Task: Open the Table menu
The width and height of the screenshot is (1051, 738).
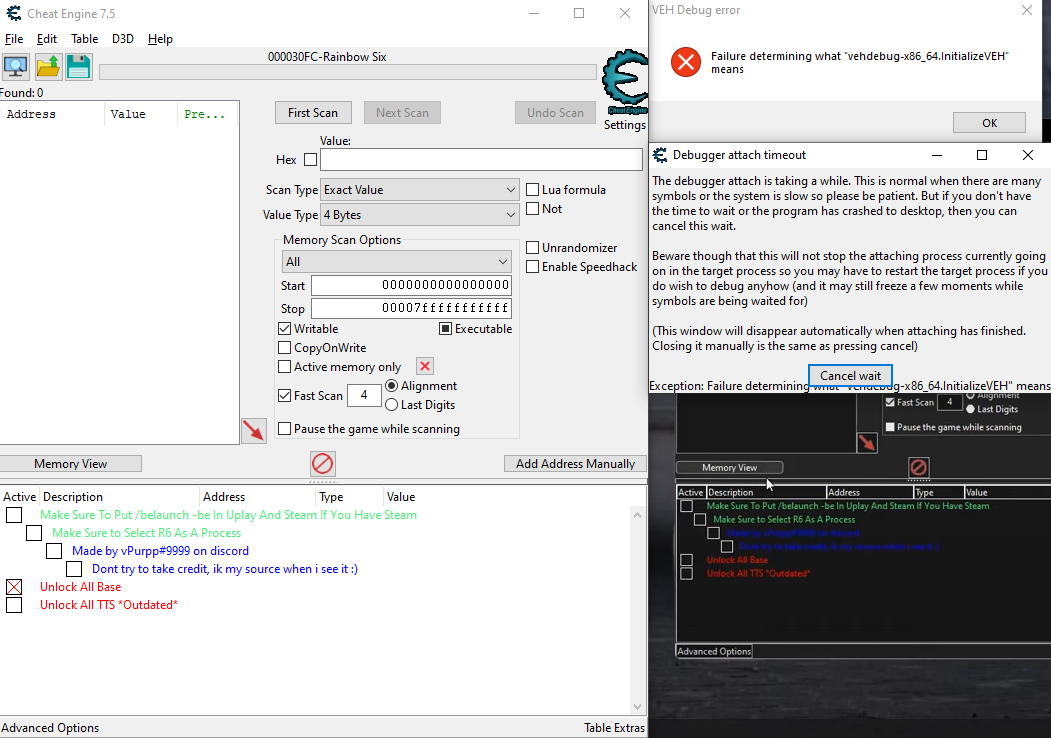Action: tap(84, 39)
